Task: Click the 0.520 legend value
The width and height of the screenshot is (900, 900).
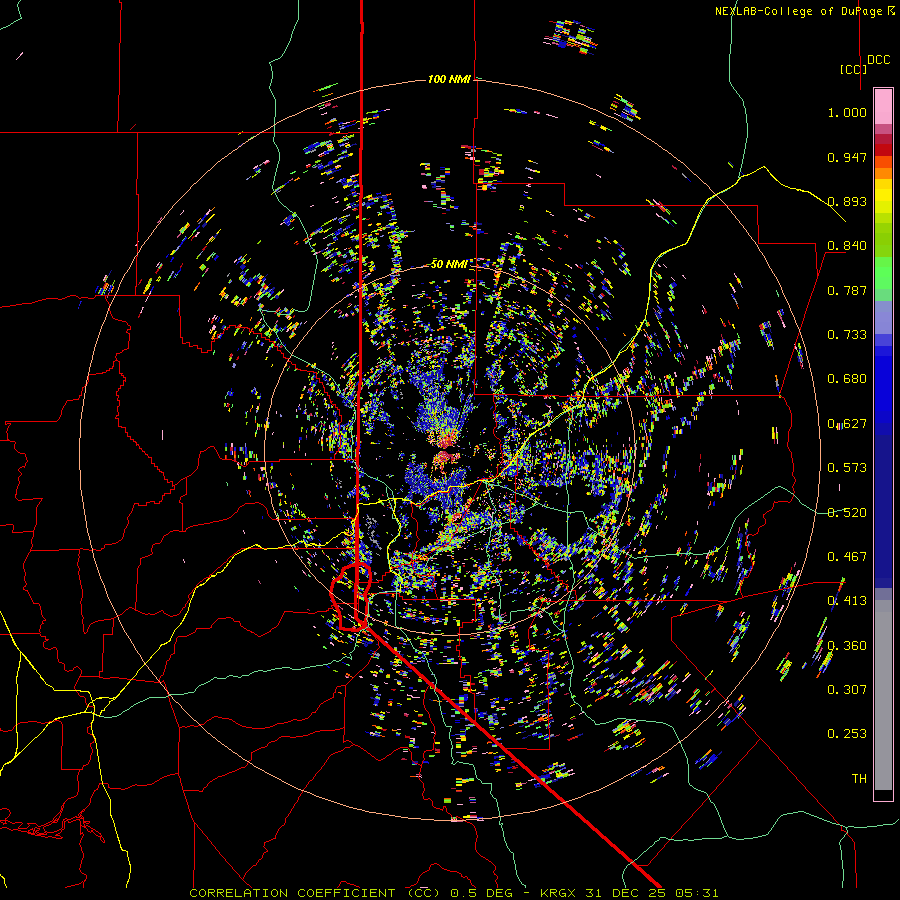Action: (x=847, y=513)
